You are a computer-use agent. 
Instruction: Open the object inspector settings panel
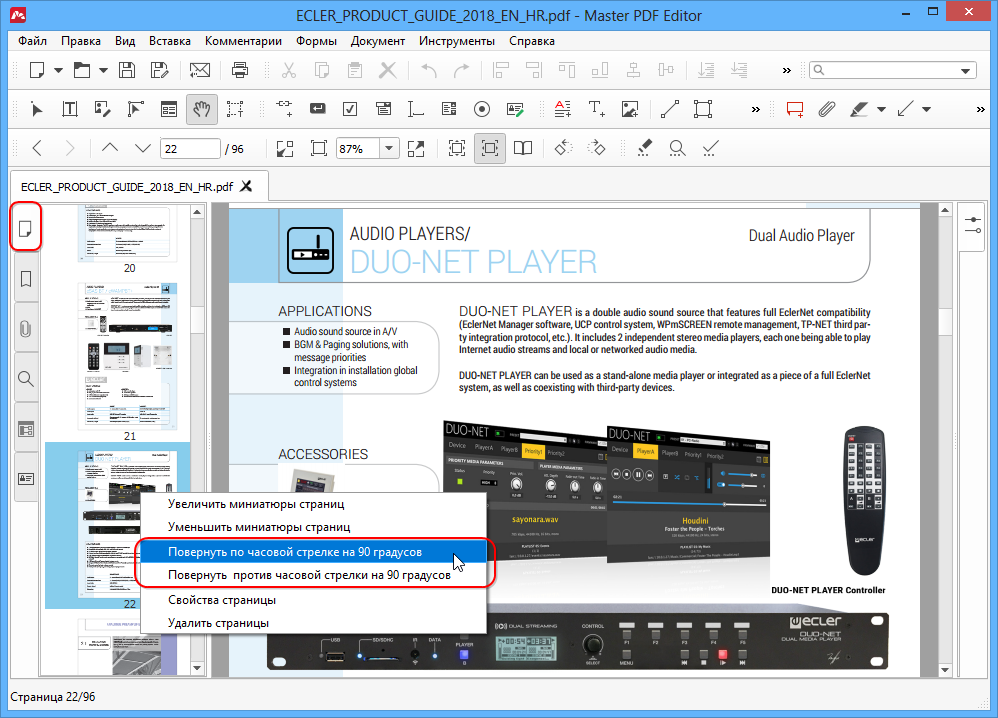[x=973, y=225]
